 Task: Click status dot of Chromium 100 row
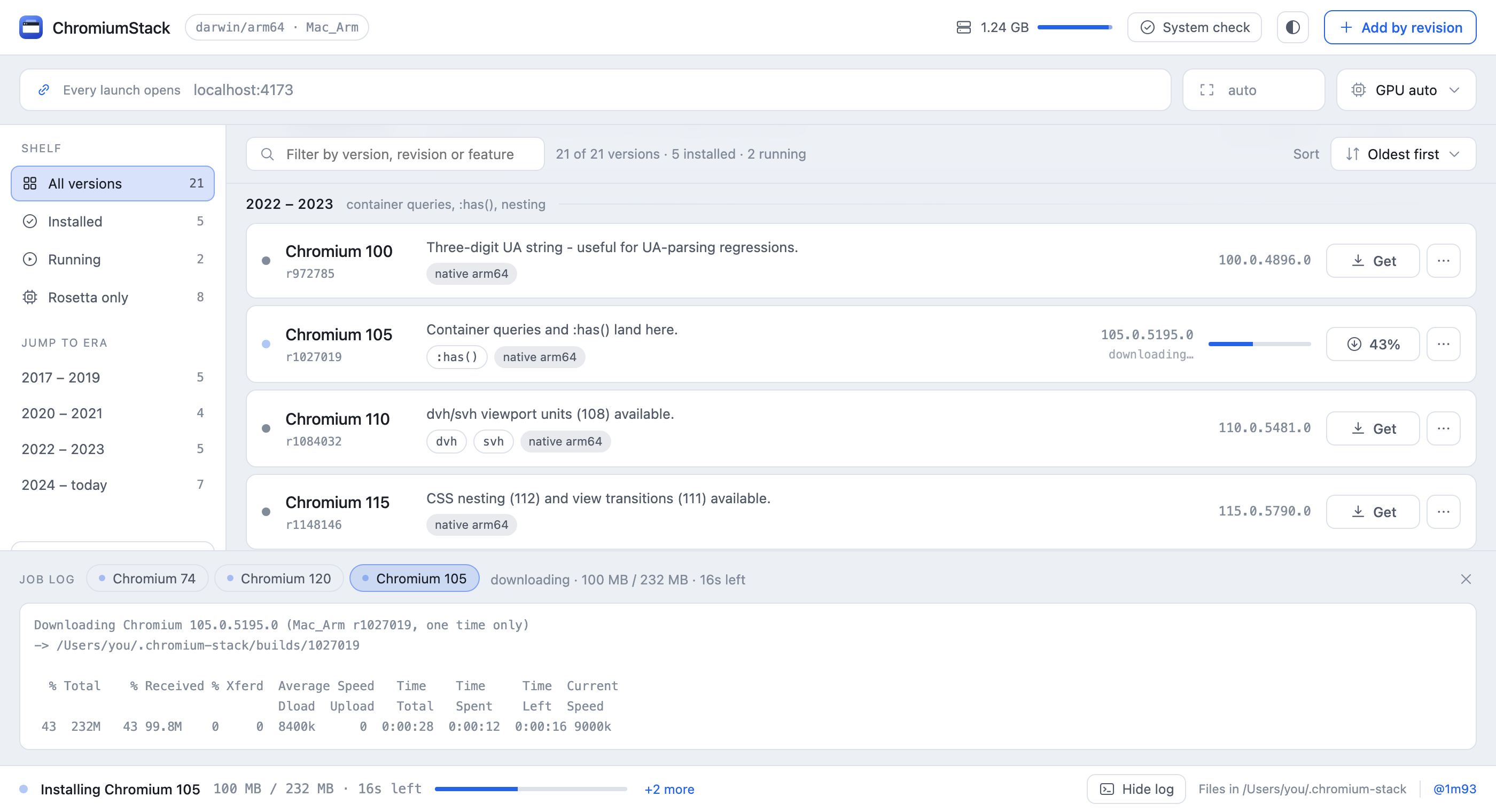(266, 261)
